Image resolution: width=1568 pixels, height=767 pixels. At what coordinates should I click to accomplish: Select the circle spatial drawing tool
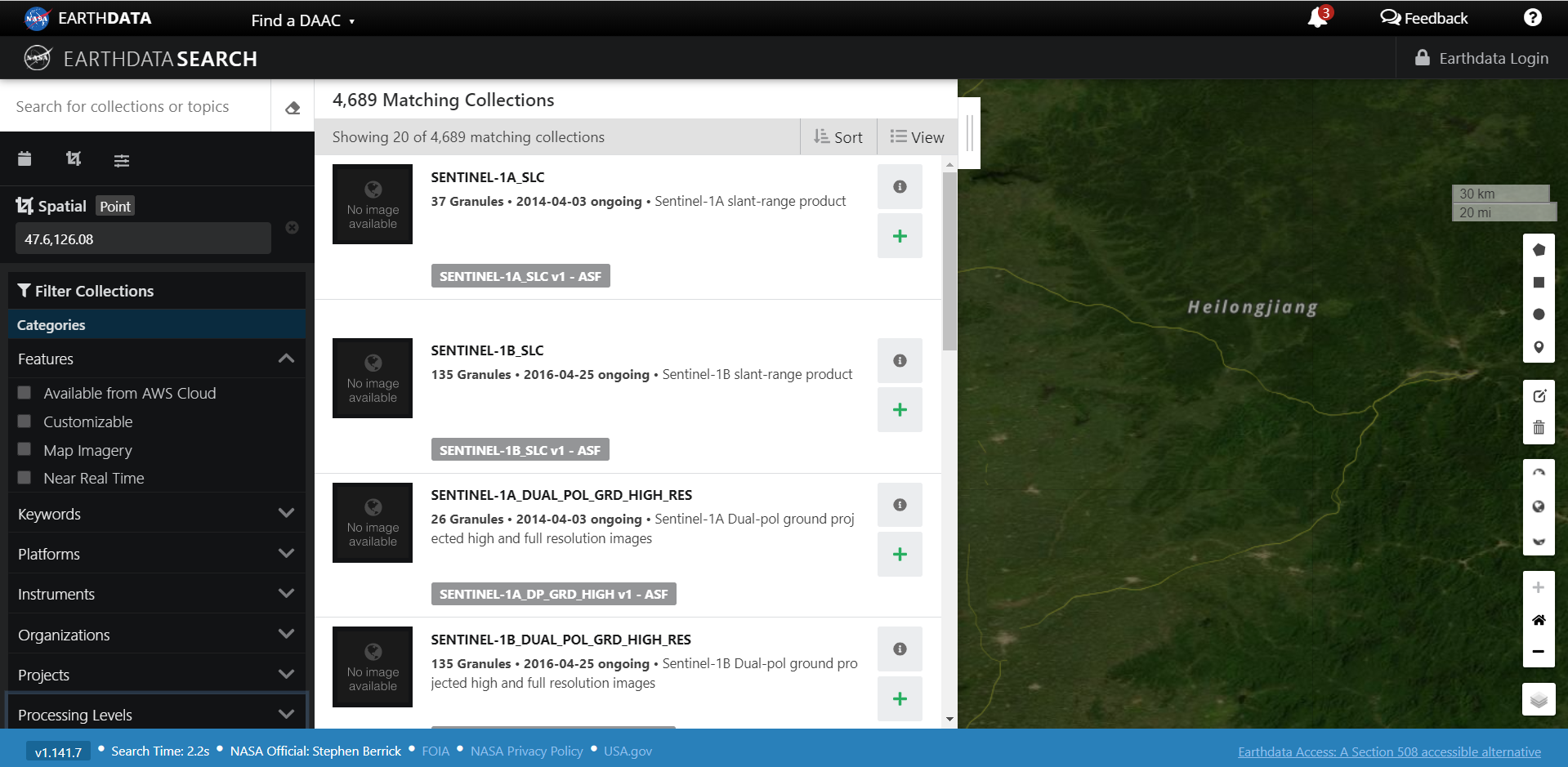pyautogui.click(x=1539, y=314)
